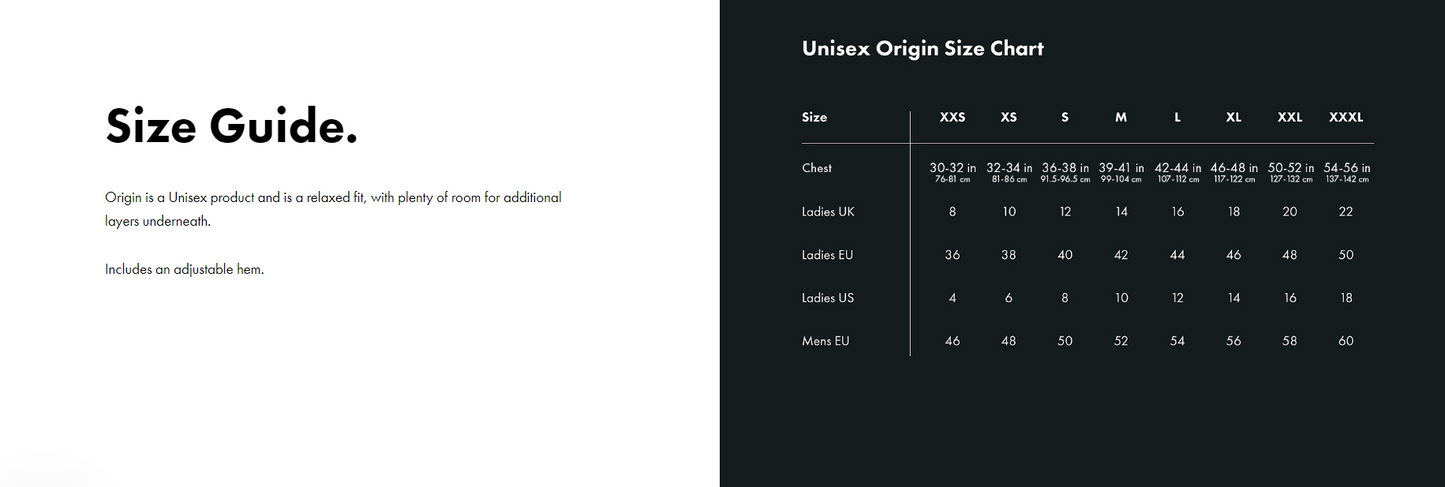The image size is (1445, 487).
Task: Select the XL column header
Action: click(1233, 117)
